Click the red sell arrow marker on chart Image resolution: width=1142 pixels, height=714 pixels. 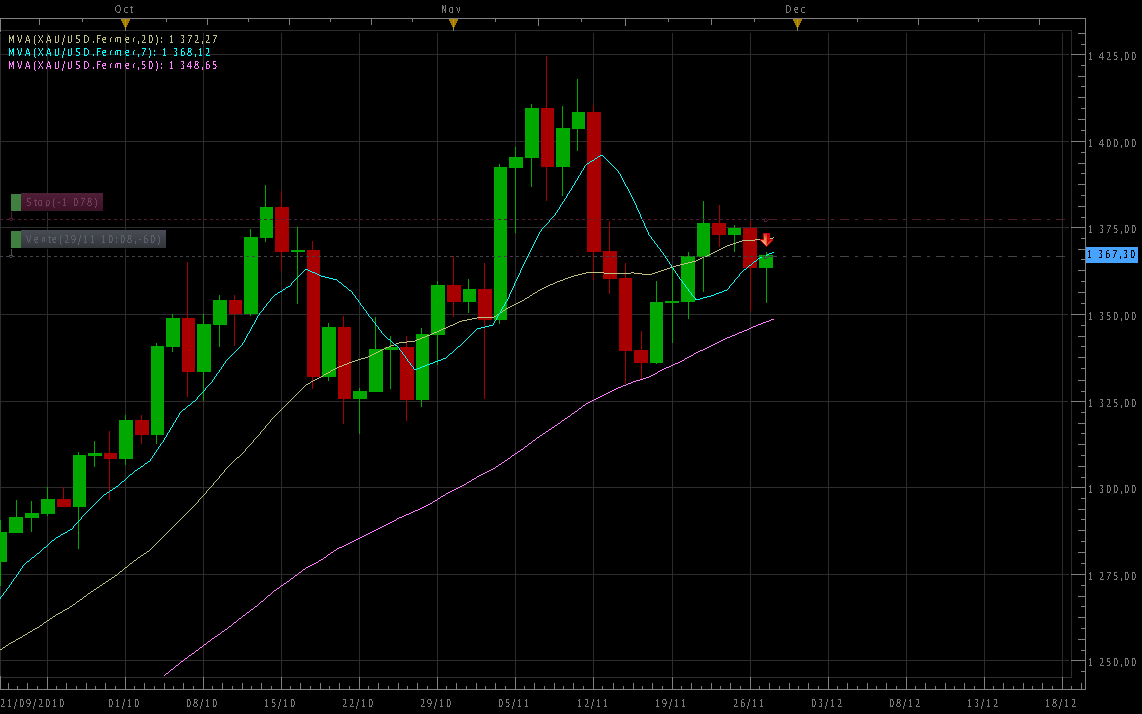pyautogui.click(x=766, y=239)
